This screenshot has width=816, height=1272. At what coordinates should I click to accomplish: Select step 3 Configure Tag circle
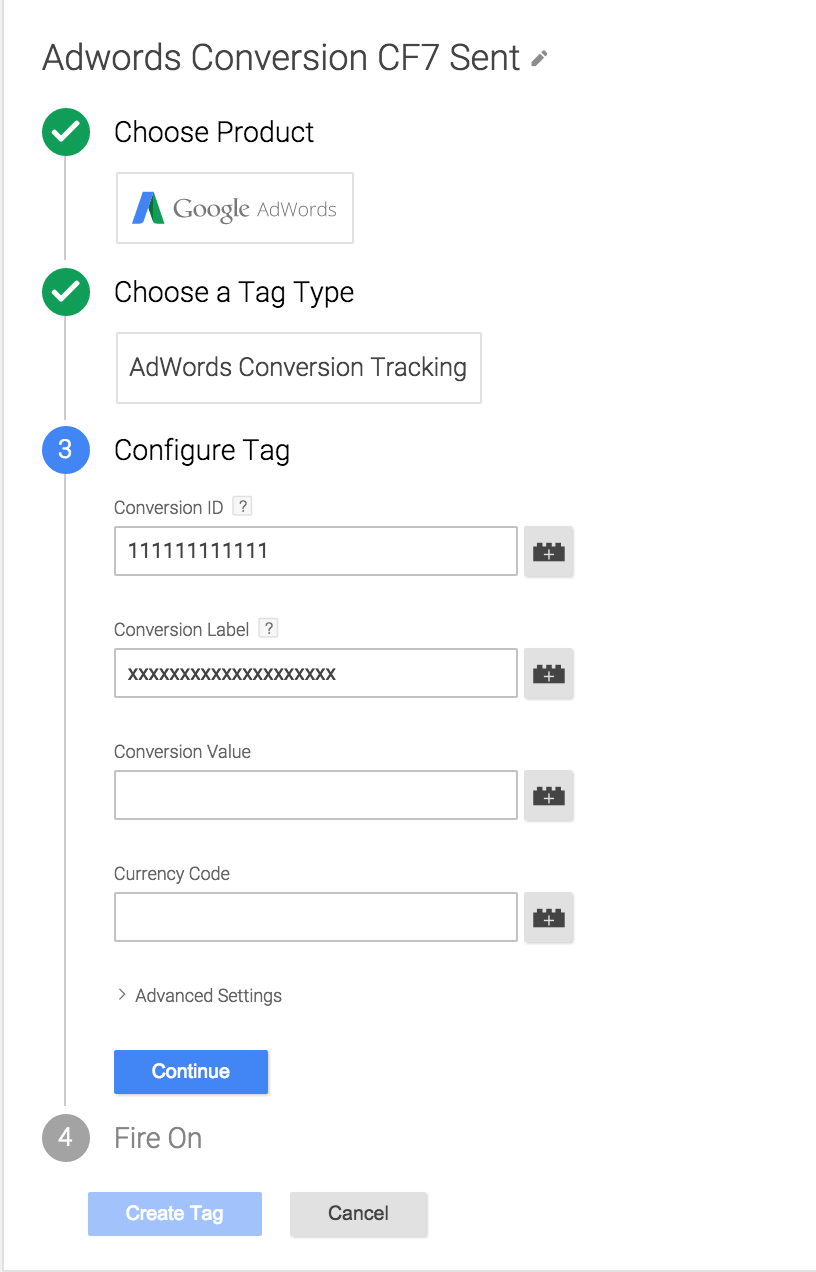66,450
